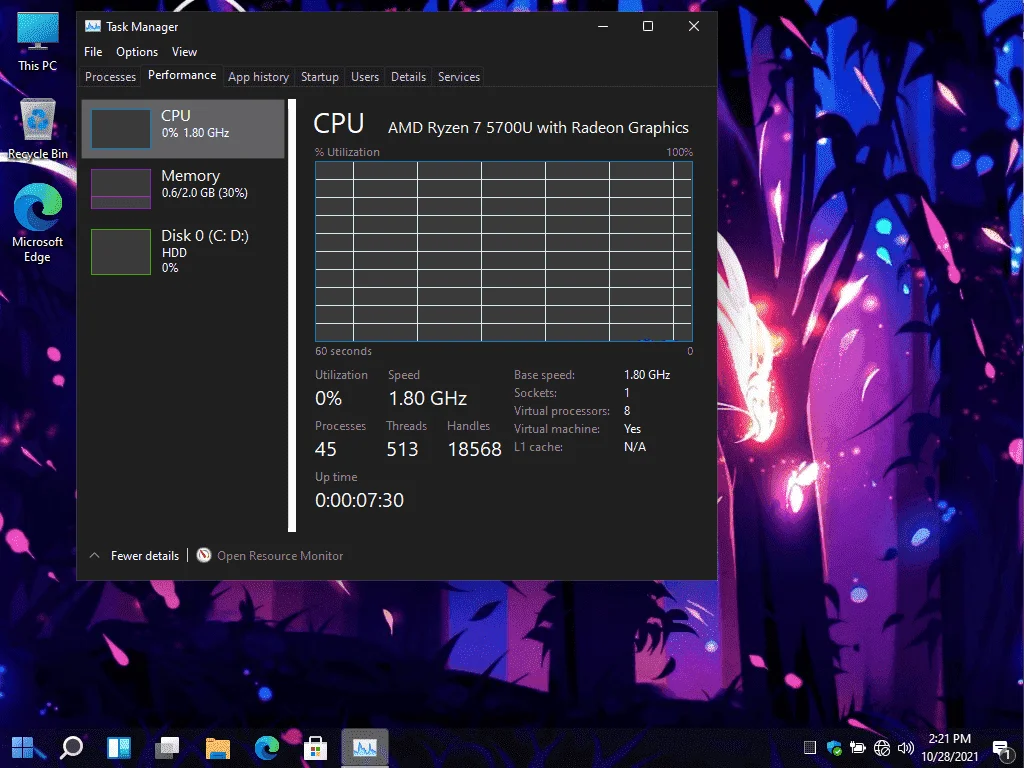Select Disk 0 (C: D:) in sidebar
This screenshot has height=768, width=1024.
pos(184,251)
